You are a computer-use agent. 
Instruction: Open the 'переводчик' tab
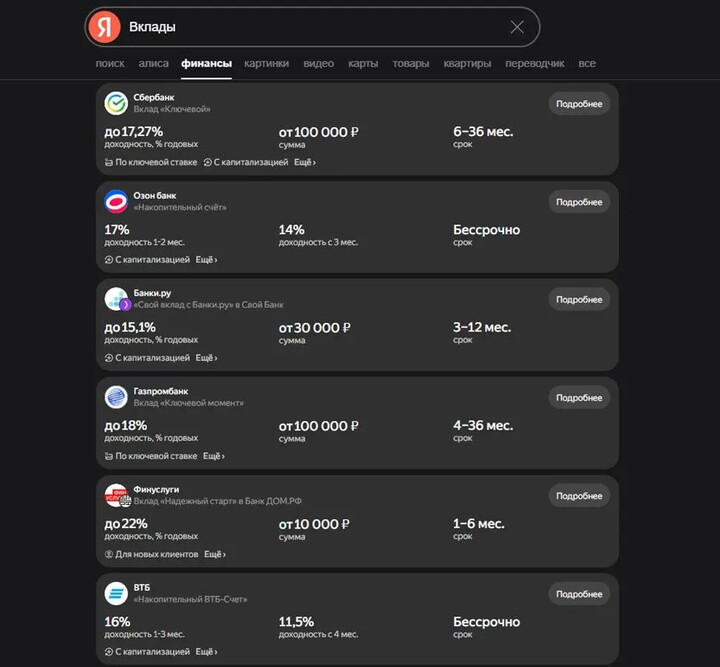coord(536,64)
